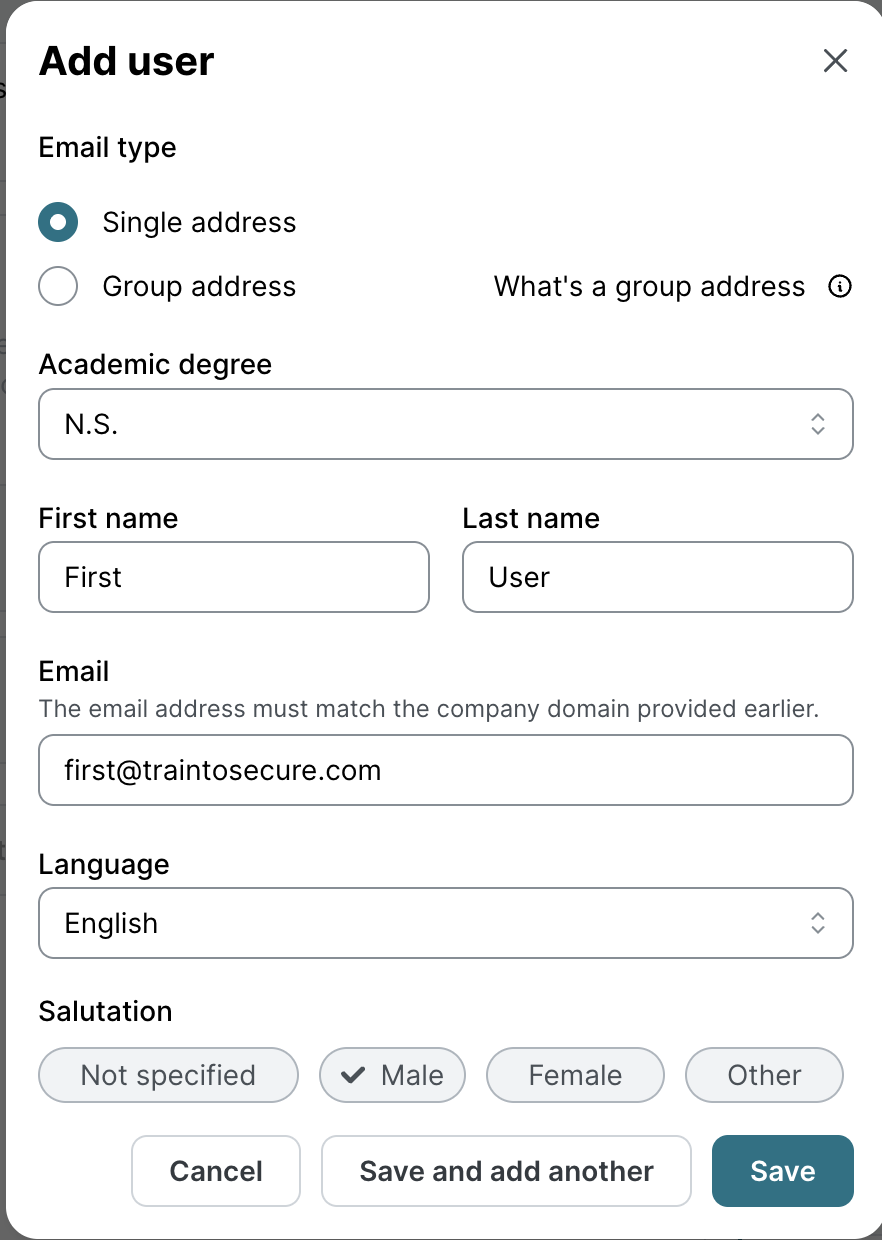The width and height of the screenshot is (882, 1240).
Task: Choose Female salutation option
Action: [575, 1075]
